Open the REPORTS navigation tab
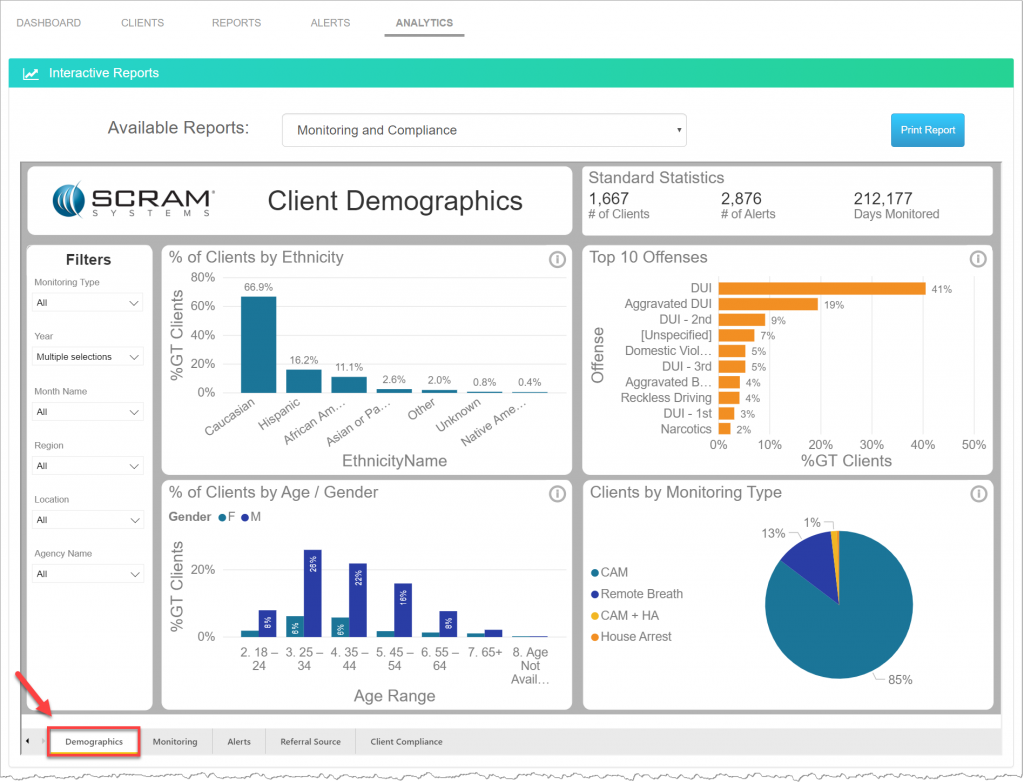The image size is (1024, 783). [236, 22]
